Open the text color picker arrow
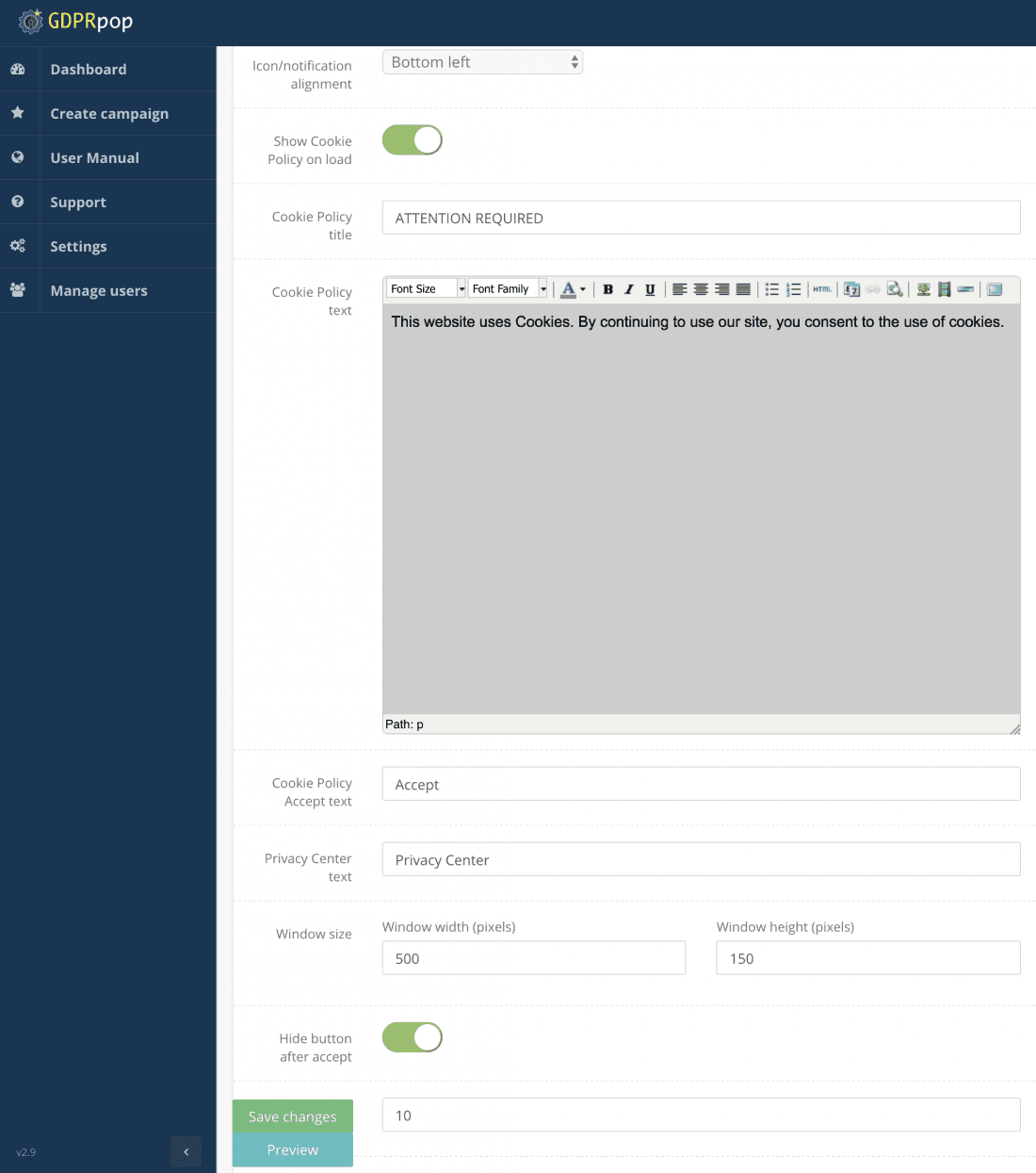The height and width of the screenshot is (1173, 1036). coord(583,289)
